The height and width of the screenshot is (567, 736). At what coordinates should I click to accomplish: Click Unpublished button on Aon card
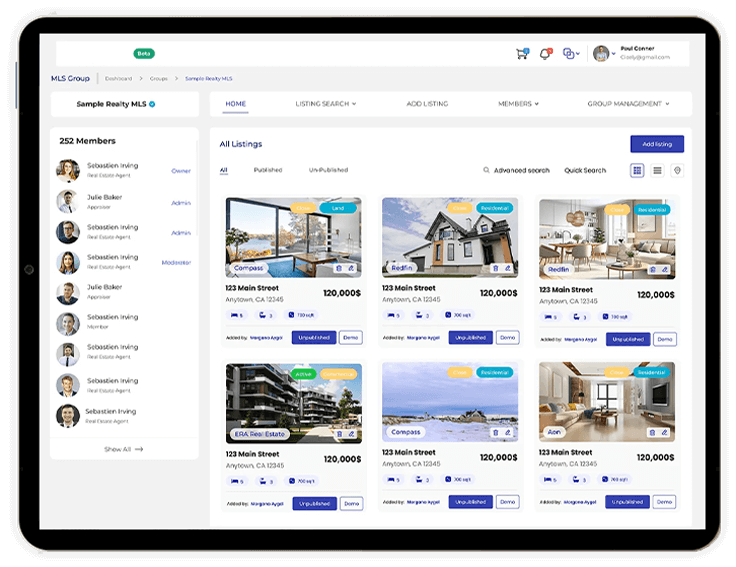[628, 502]
